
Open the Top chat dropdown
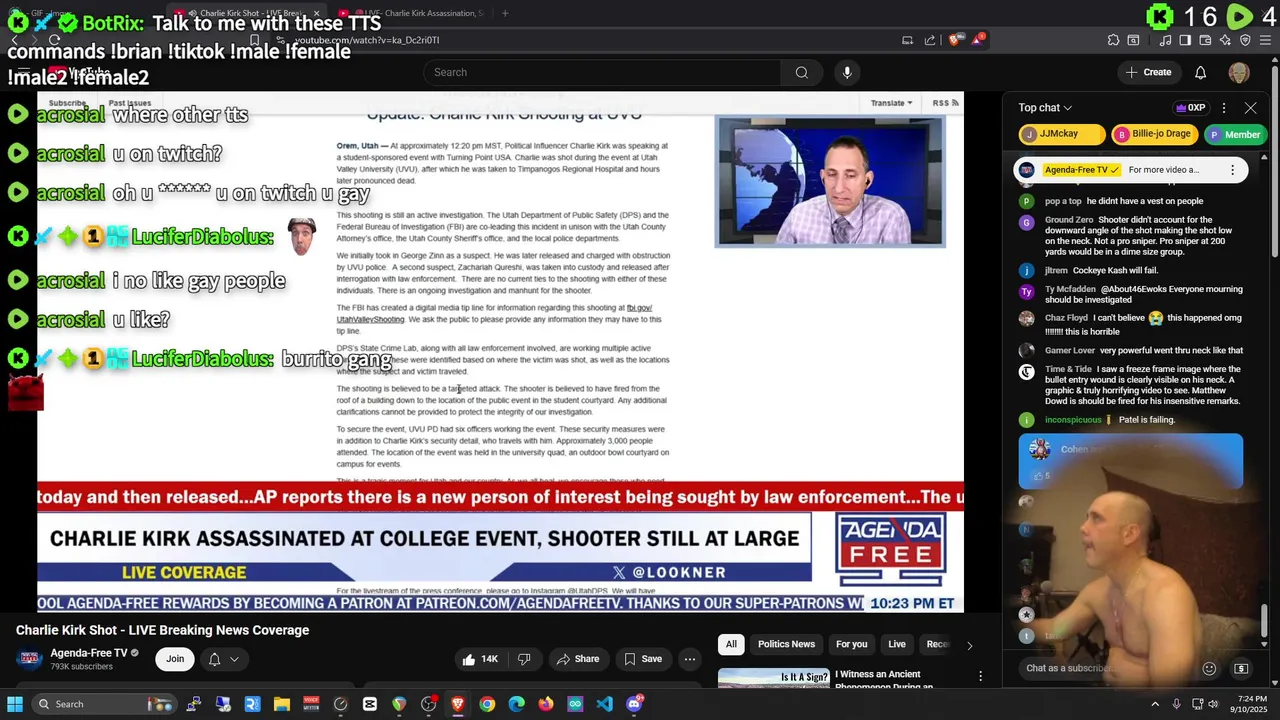(x=1045, y=107)
